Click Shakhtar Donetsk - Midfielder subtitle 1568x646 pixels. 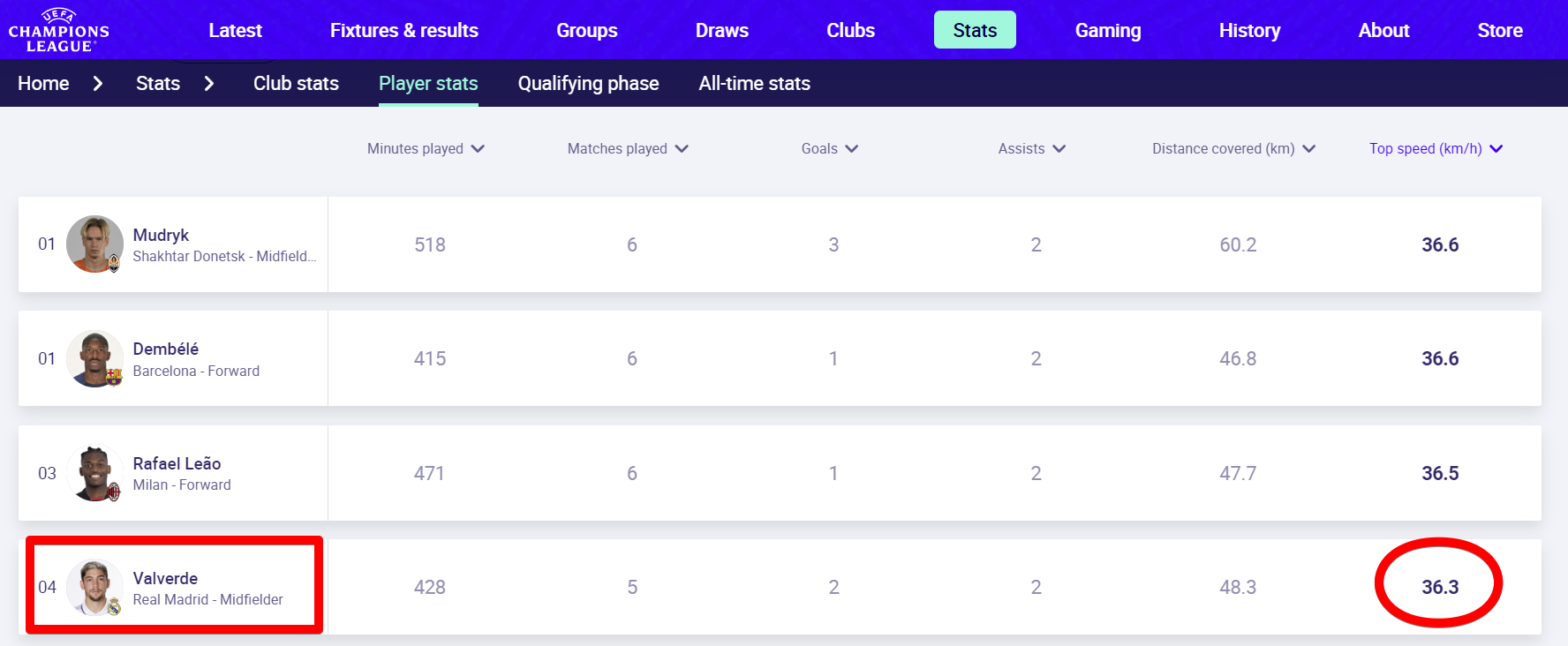point(224,256)
